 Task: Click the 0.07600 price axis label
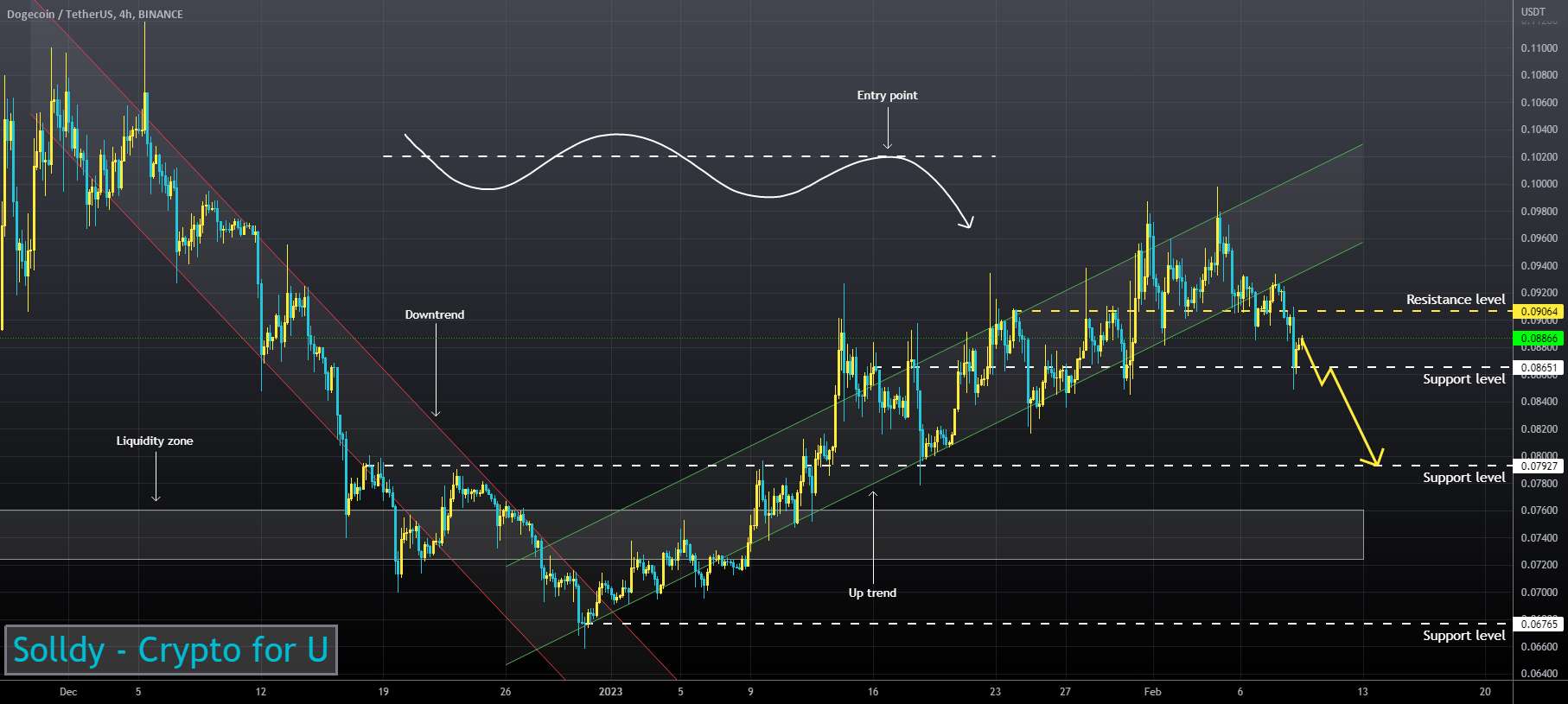tap(1539, 511)
